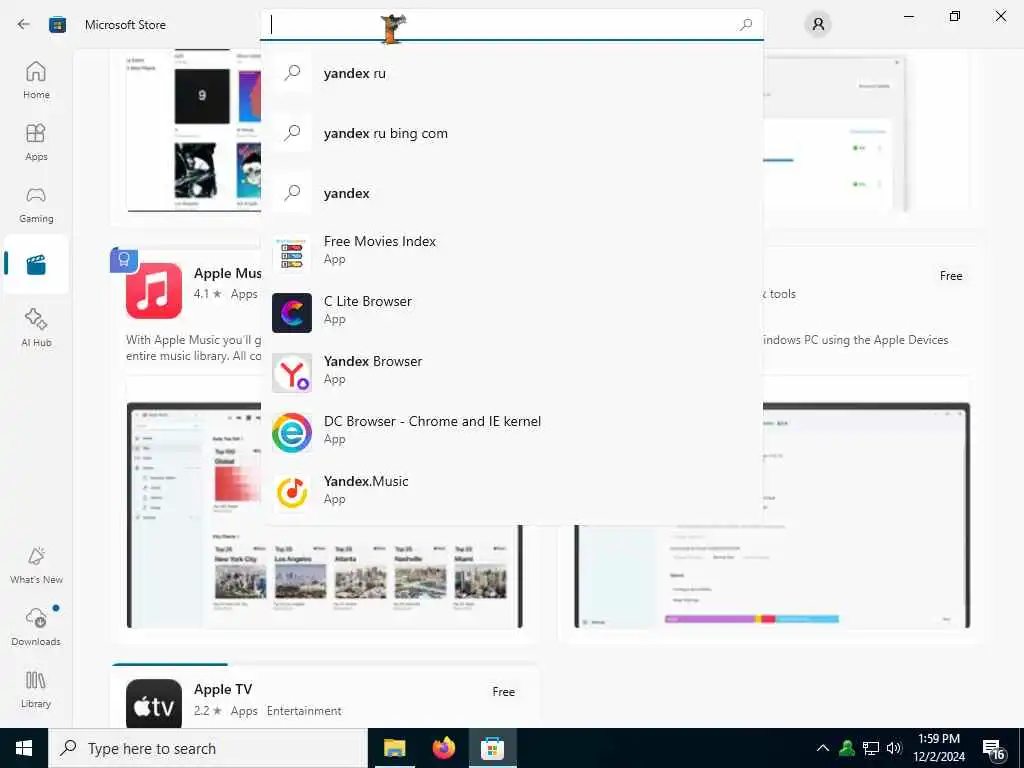
Task: Open the Apple TV app icon
Action: (x=154, y=704)
